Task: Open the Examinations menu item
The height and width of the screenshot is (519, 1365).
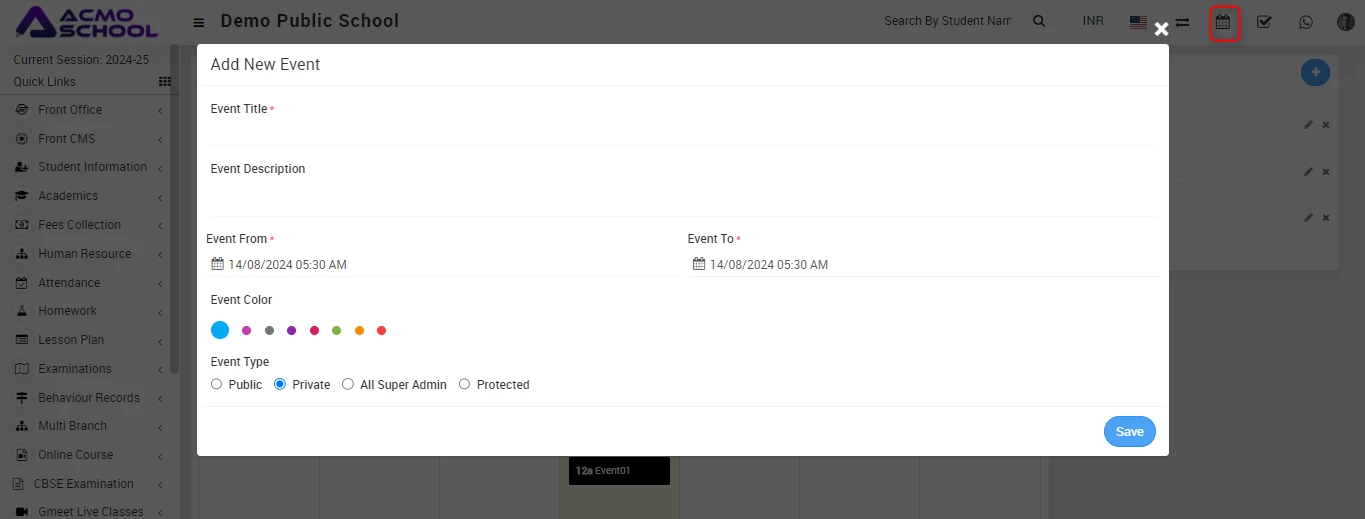Action: [x=75, y=369]
